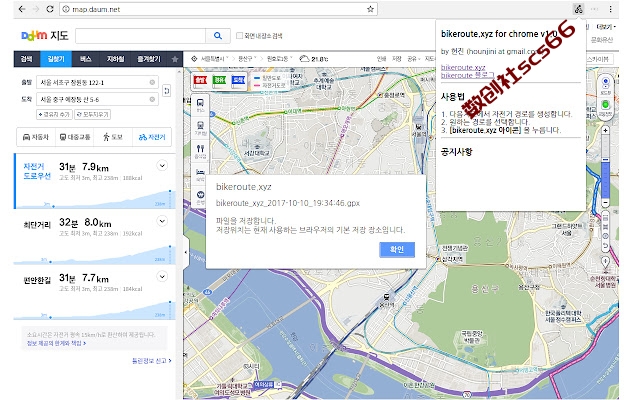The width and height of the screenshot is (640, 400).
Task: Switch to the 즐겨찾기 tab
Action: tap(149, 59)
